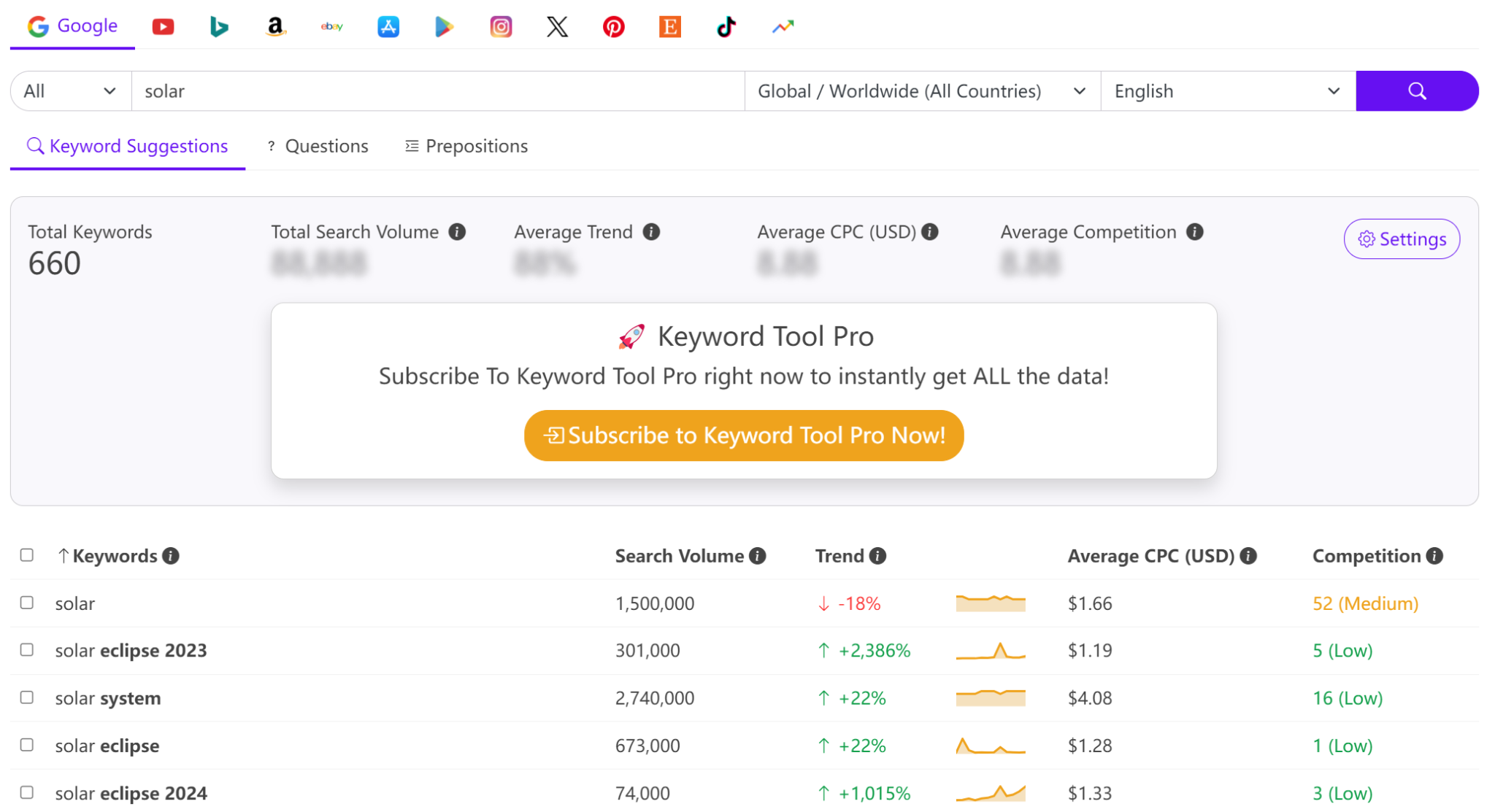
Task: Click info icon beside Competition column header
Action: point(1434,556)
